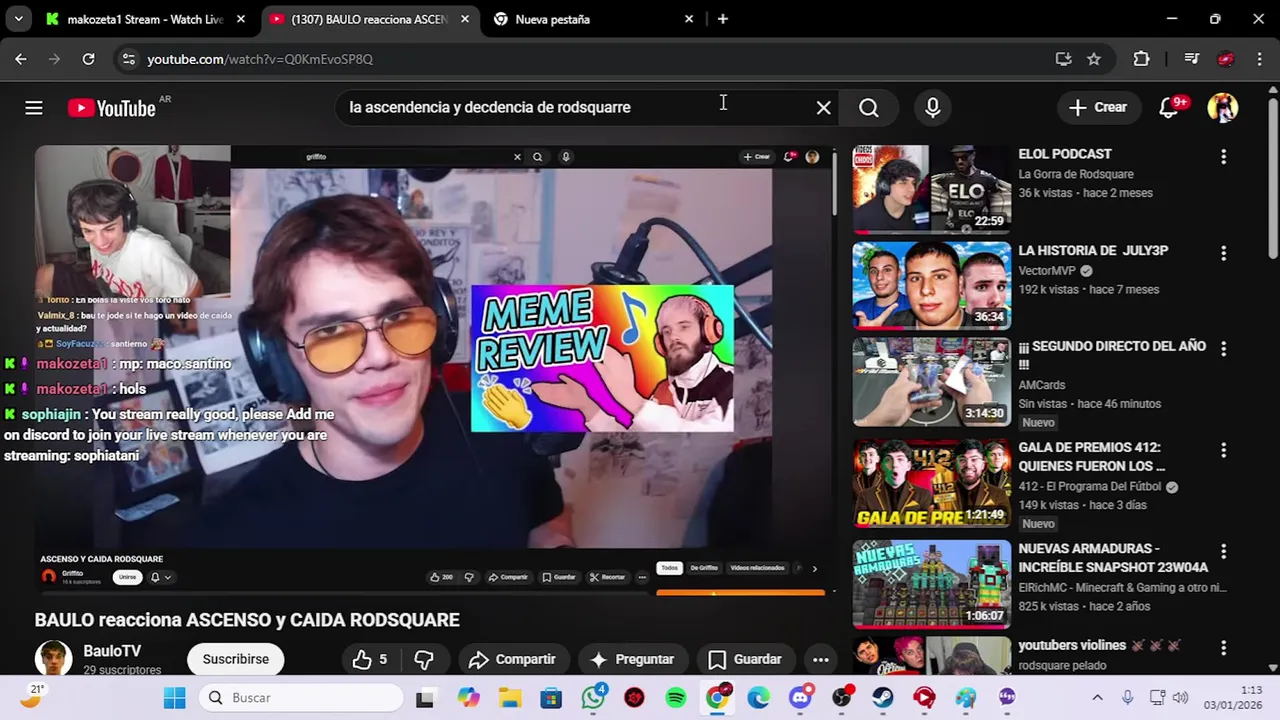Screen dimensions: 1280x720
Task: Open Spotify from the taskbar
Action: (676, 698)
